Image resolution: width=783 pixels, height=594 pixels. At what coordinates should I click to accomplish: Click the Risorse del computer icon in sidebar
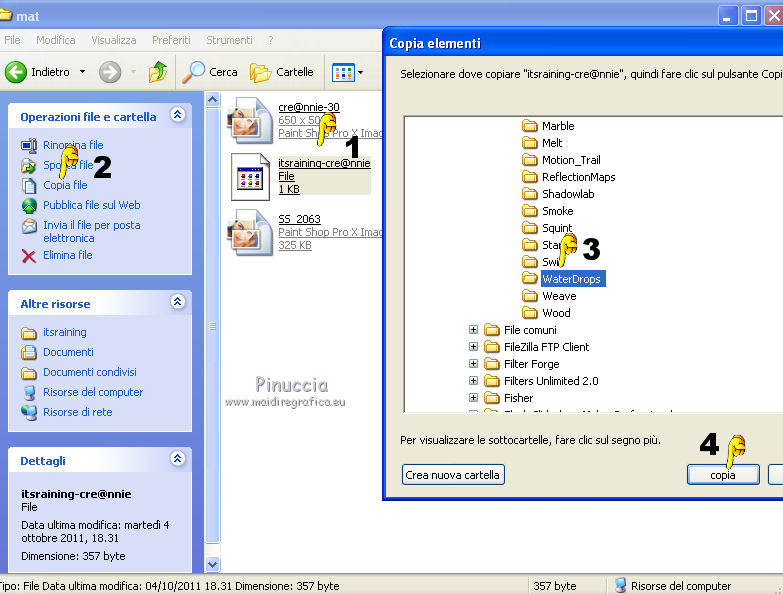(29, 392)
